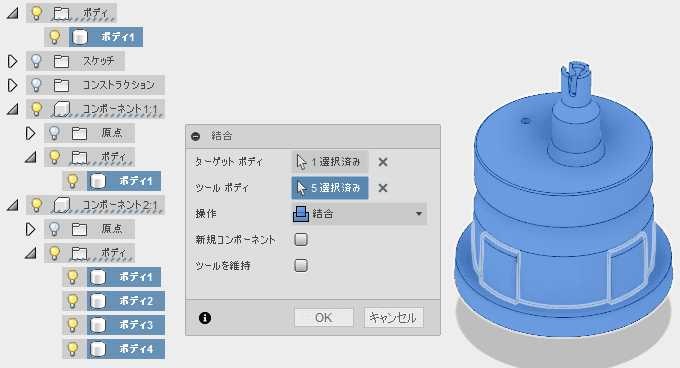Click the body cylinder icon of ボディ4

point(98,349)
